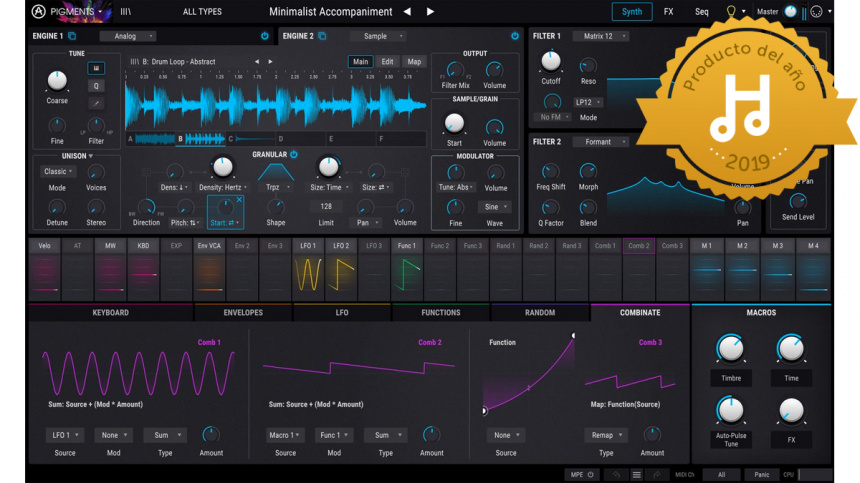Open the Arturia logo menu
The height and width of the screenshot is (483, 860).
pyautogui.click(x=38, y=11)
